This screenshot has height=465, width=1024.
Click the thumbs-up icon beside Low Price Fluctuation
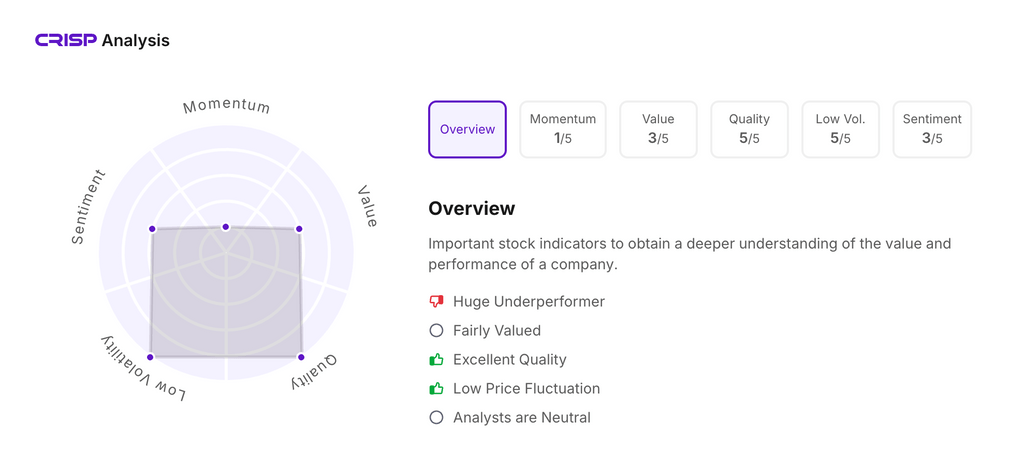coord(436,388)
